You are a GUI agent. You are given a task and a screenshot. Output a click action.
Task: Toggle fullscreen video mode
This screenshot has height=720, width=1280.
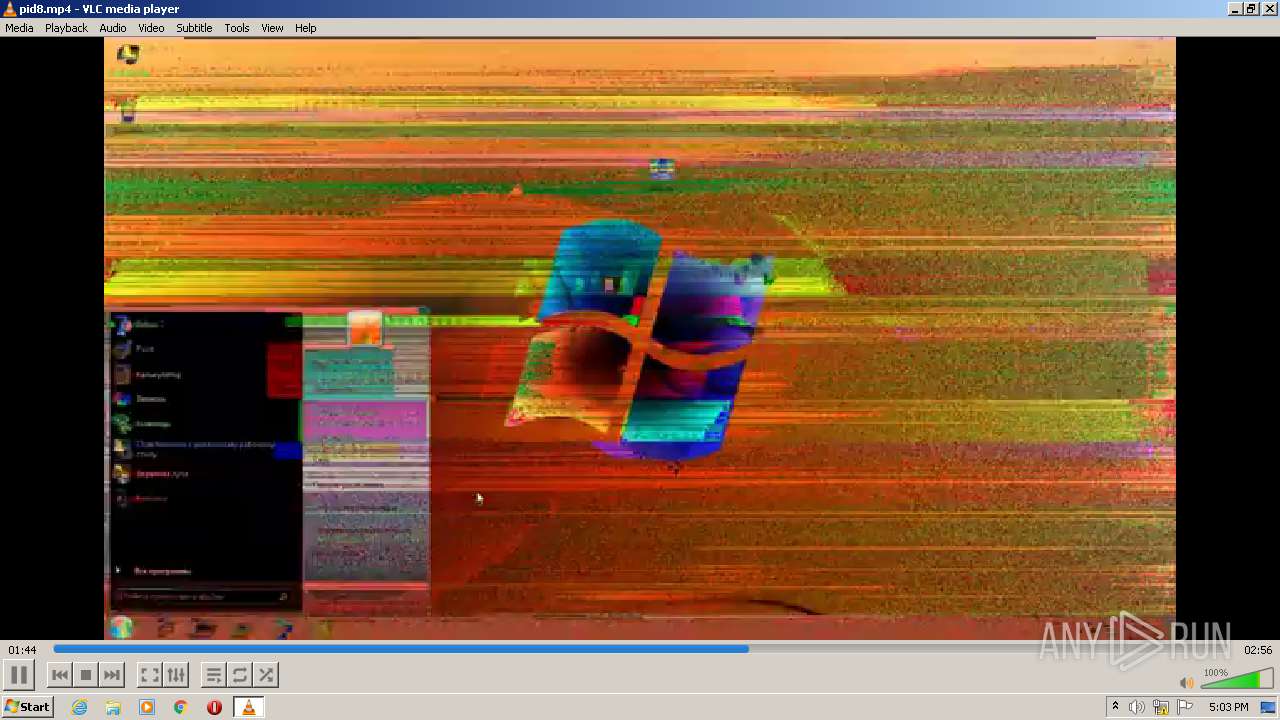tap(149, 675)
